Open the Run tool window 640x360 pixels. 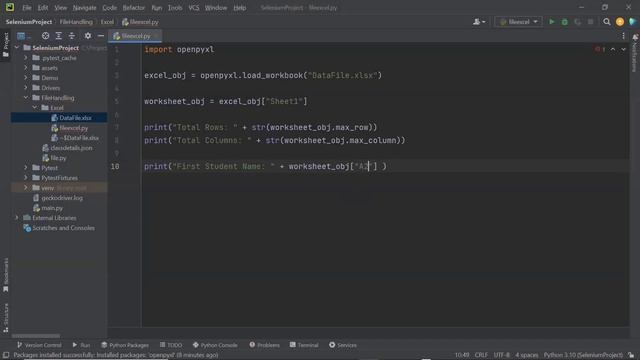pos(81,345)
